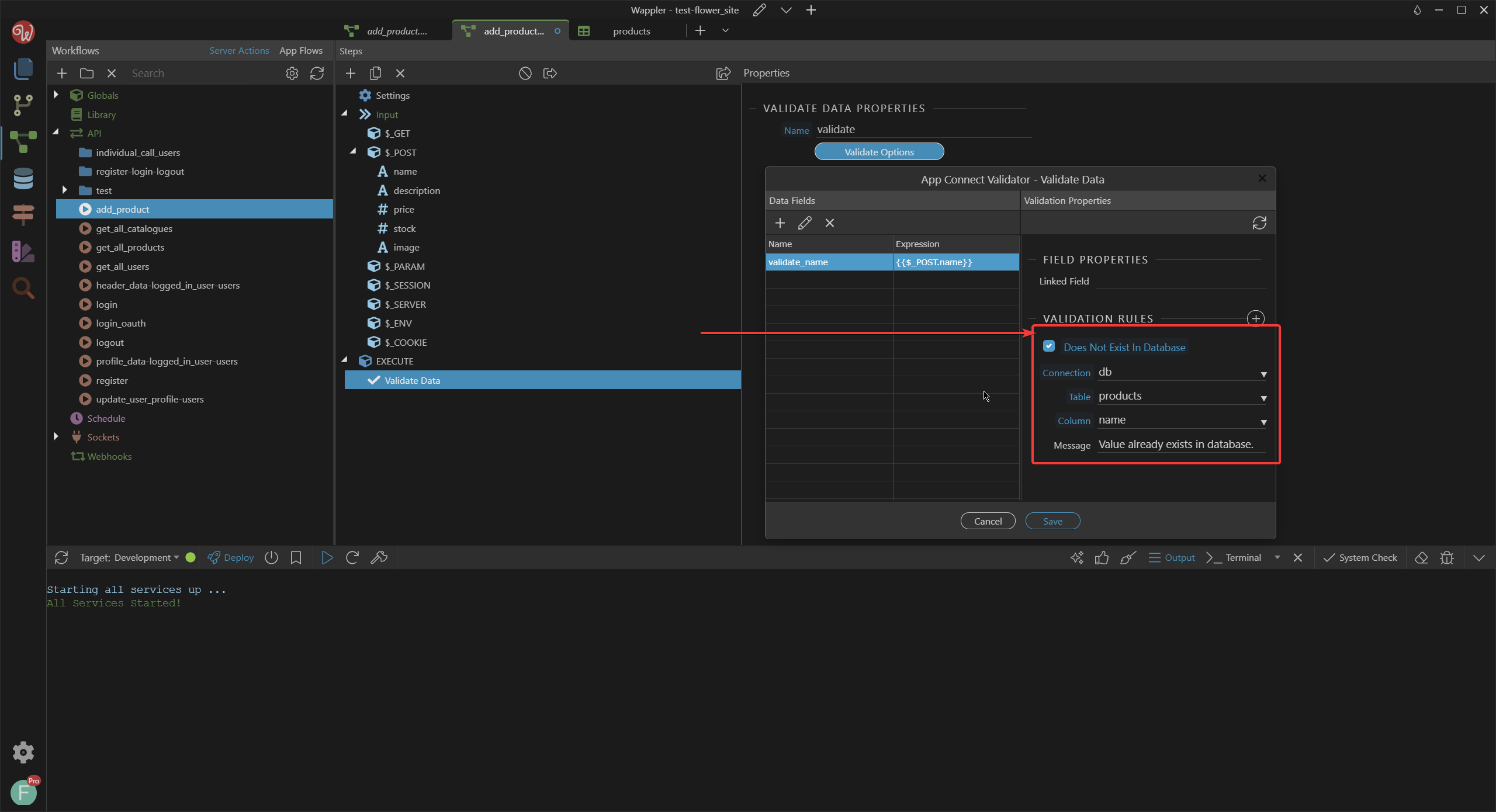Create new folder in Workflows toolbar
This screenshot has height=812, width=1496.
click(86, 73)
